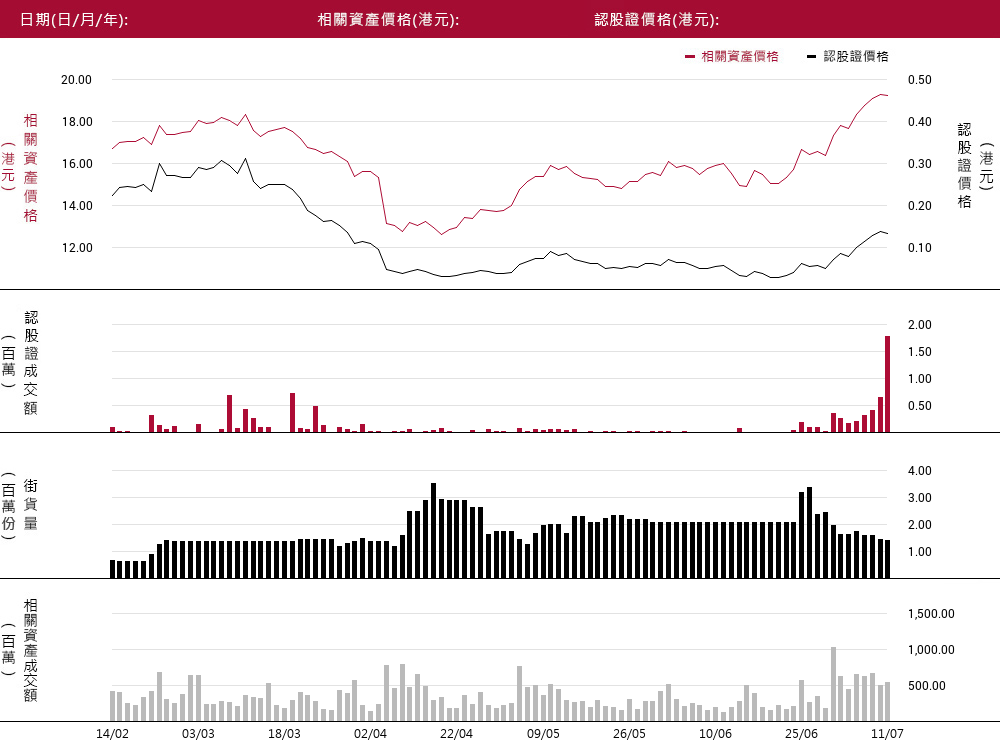
Task: Click the 09/05 date label
Action: 543,734
